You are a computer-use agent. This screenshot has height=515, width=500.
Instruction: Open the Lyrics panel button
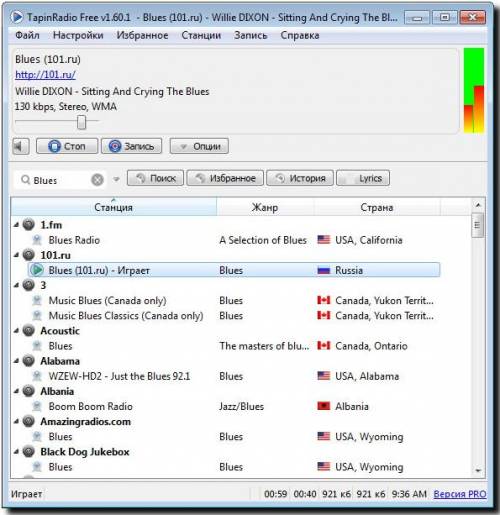[363, 178]
